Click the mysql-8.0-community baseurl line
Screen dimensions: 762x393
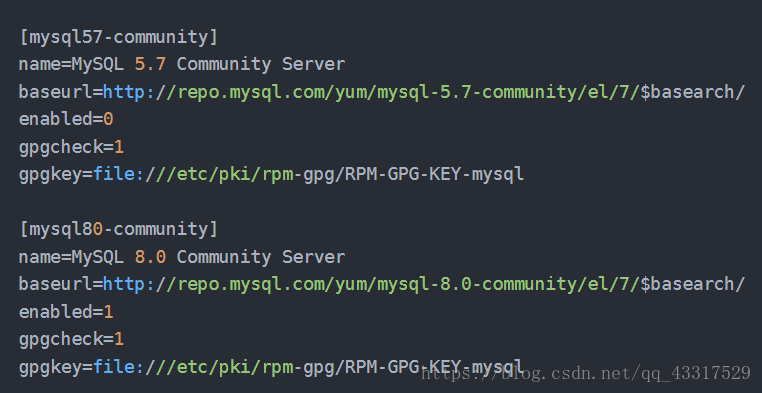pyautogui.click(x=381, y=284)
